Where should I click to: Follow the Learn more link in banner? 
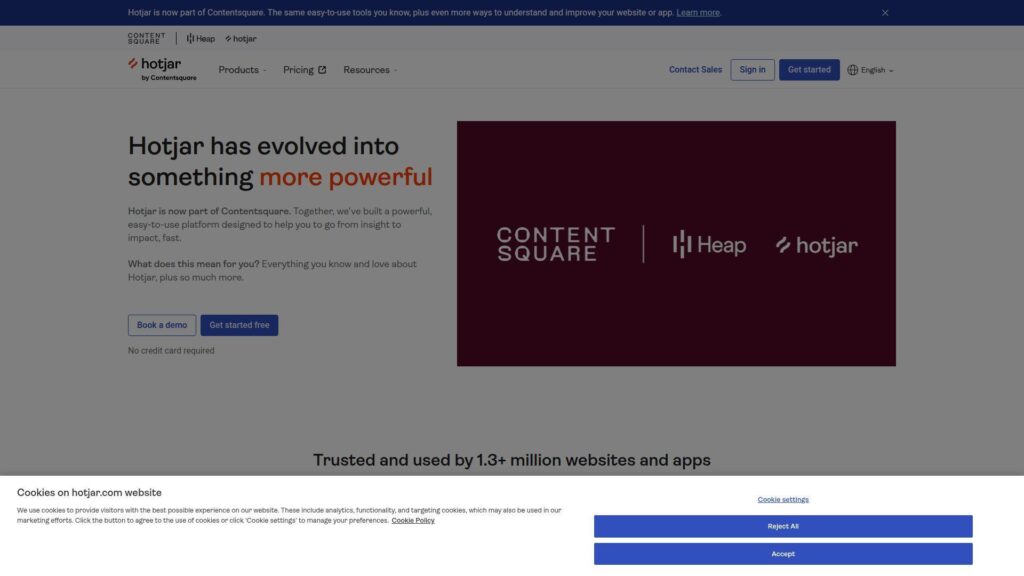[x=698, y=13]
